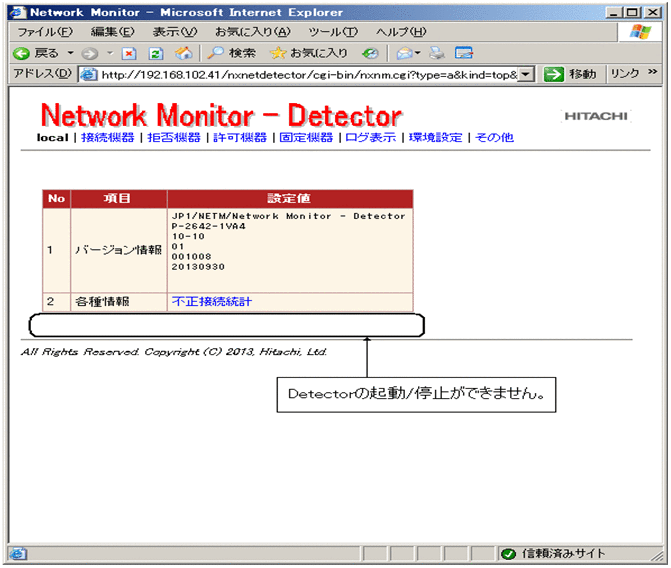Open the お気に入り(A) menu
This screenshot has width=671, height=568.
click(252, 32)
